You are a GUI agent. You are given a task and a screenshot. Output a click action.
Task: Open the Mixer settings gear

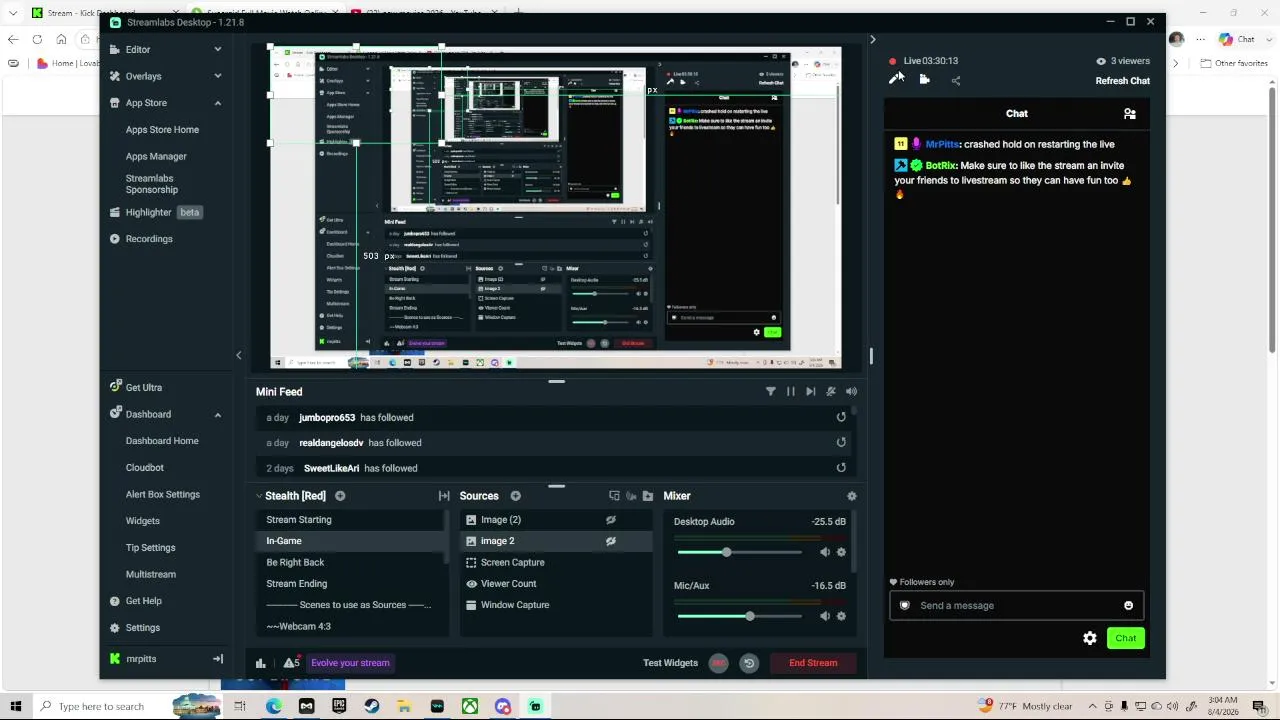pos(852,496)
